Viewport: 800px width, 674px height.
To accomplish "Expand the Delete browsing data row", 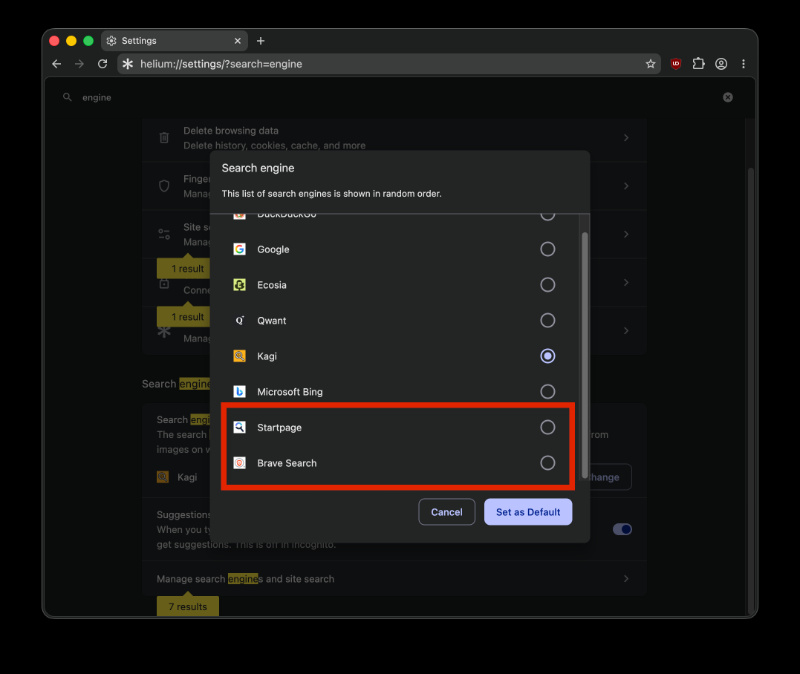I will point(394,138).
